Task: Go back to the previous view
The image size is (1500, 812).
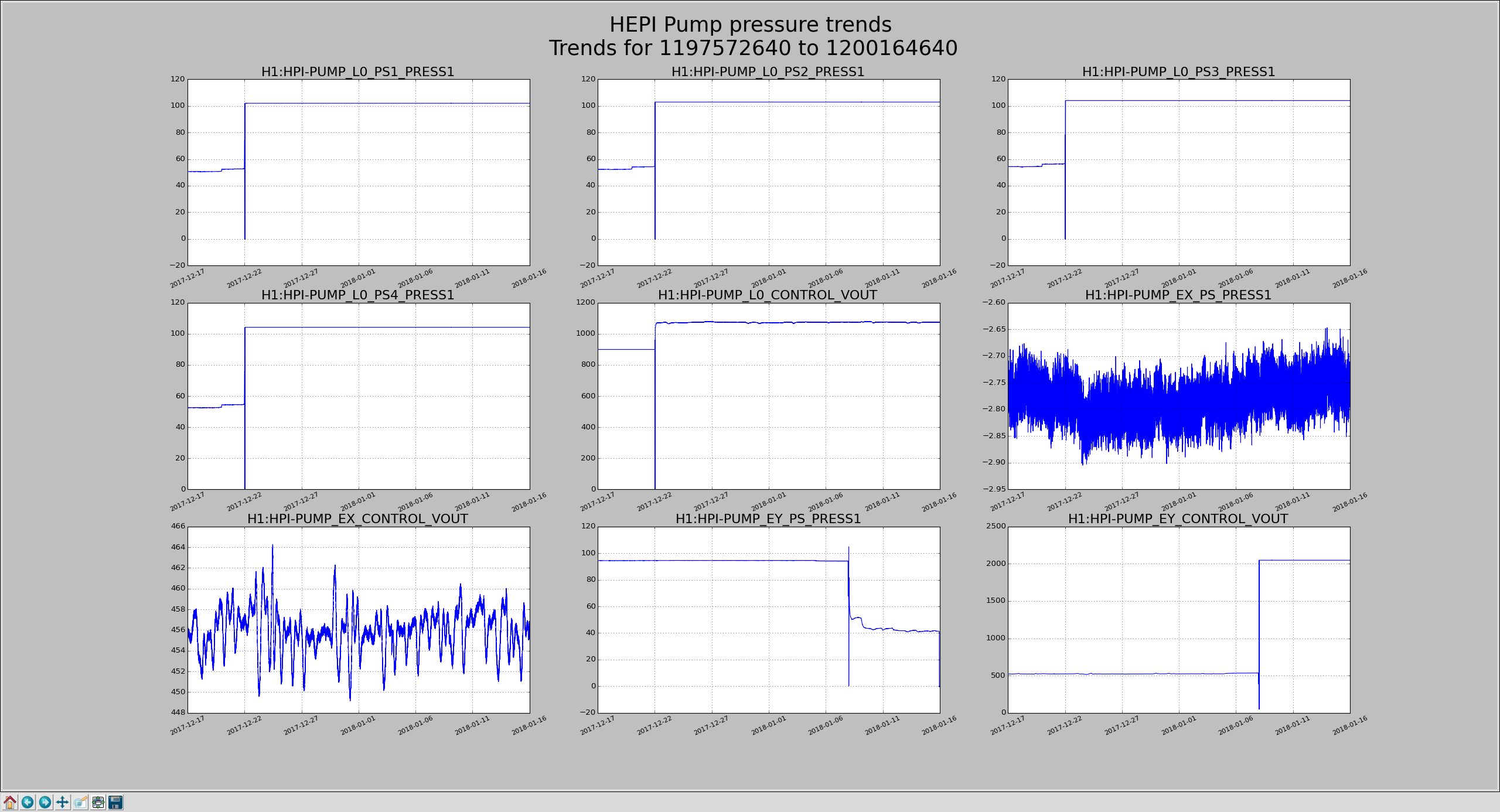Action: [x=28, y=802]
